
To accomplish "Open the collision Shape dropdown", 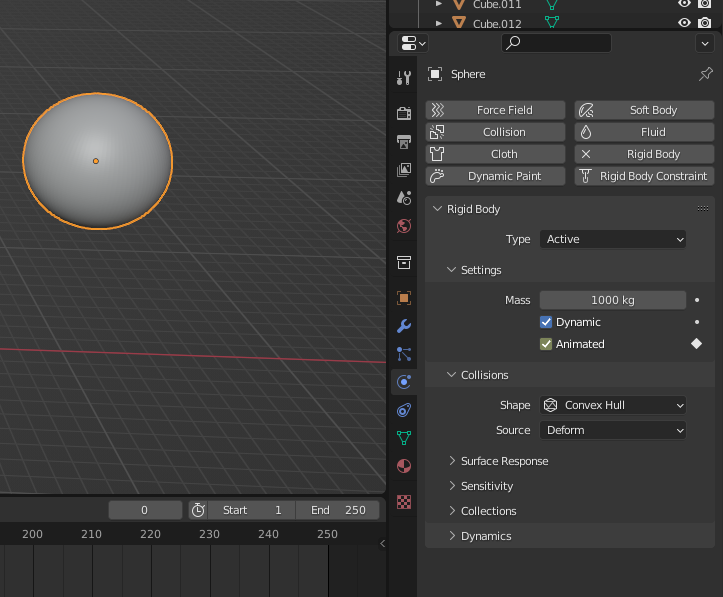I will [x=612, y=405].
